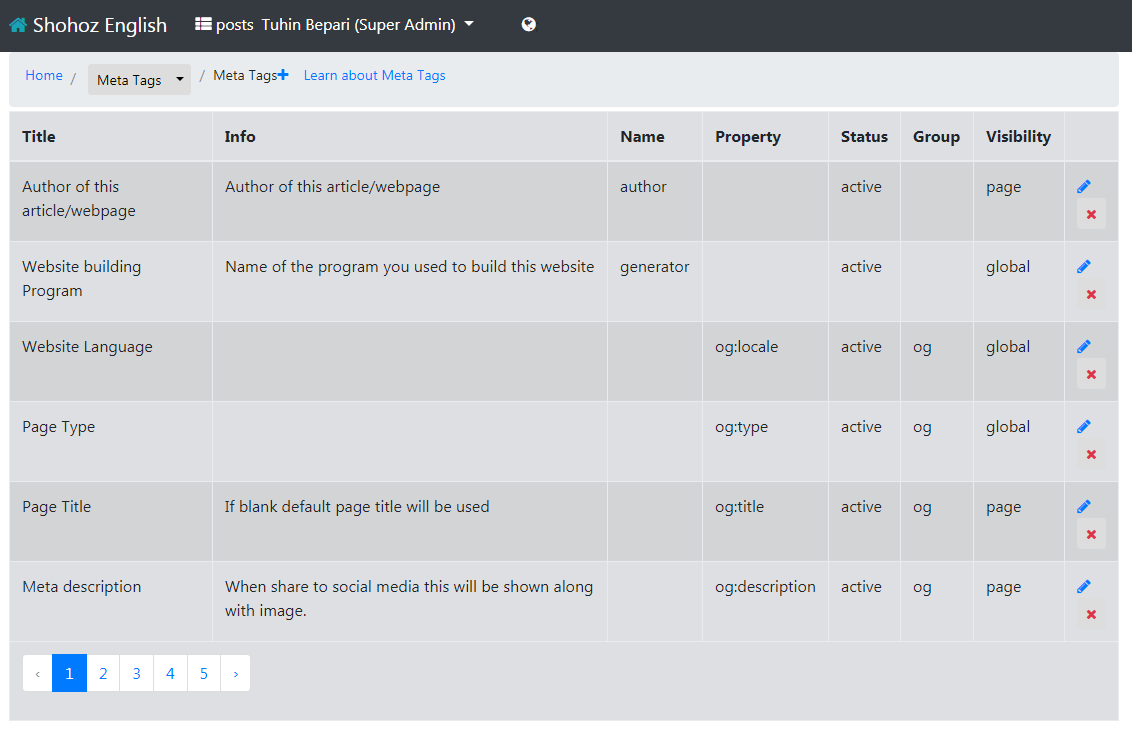Expand the Meta Tags breadcrumb dropdown
The image size is (1132, 749).
click(x=139, y=80)
